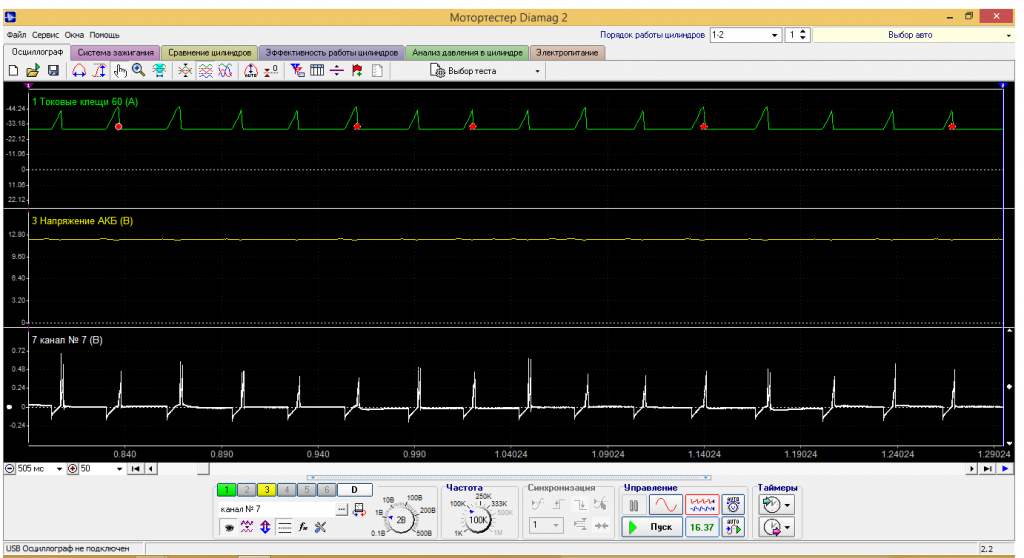Image resolution: width=1024 pixels, height=558 pixels.
Task: Jump to the start of the recording
Action: 135,468
